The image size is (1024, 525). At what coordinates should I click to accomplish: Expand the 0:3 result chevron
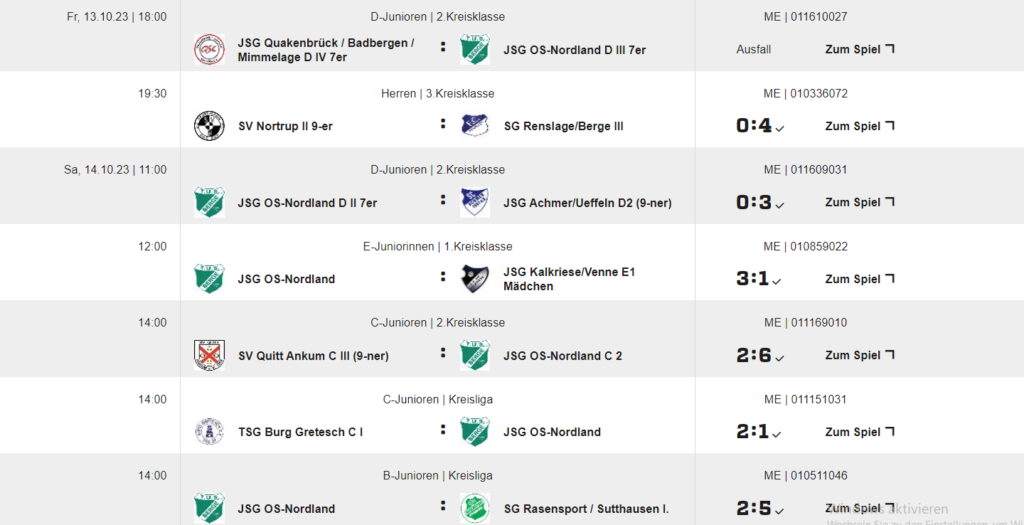pyautogui.click(x=779, y=205)
